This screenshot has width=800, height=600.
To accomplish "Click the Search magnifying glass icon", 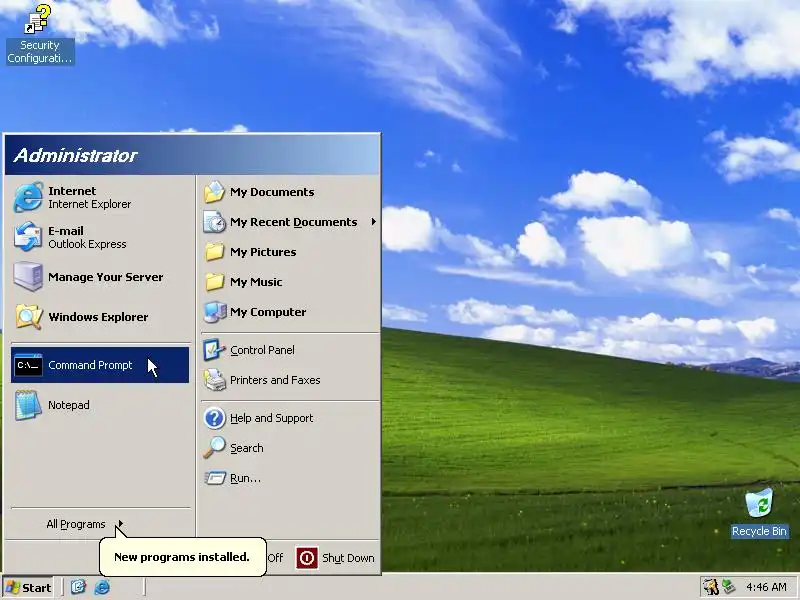I will tap(215, 448).
